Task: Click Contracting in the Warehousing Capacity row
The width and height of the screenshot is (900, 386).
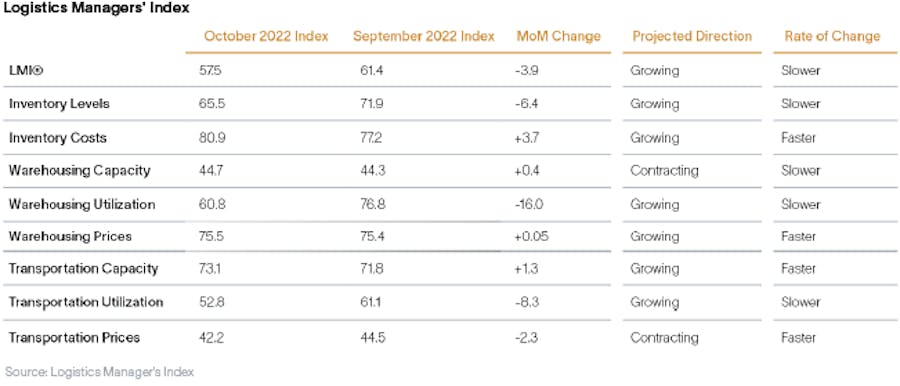Action: click(664, 171)
